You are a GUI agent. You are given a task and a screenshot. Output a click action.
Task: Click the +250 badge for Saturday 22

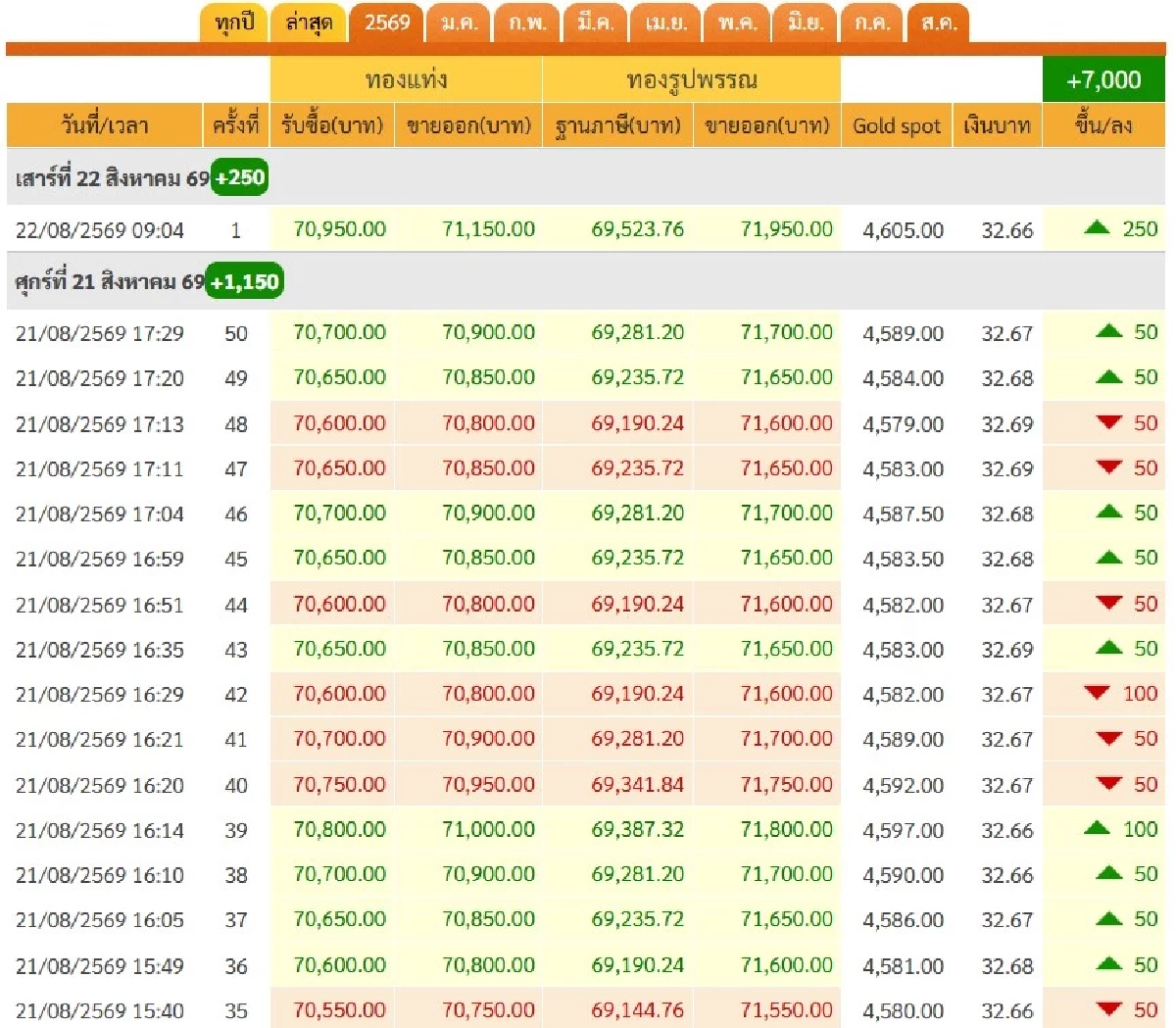[240, 177]
